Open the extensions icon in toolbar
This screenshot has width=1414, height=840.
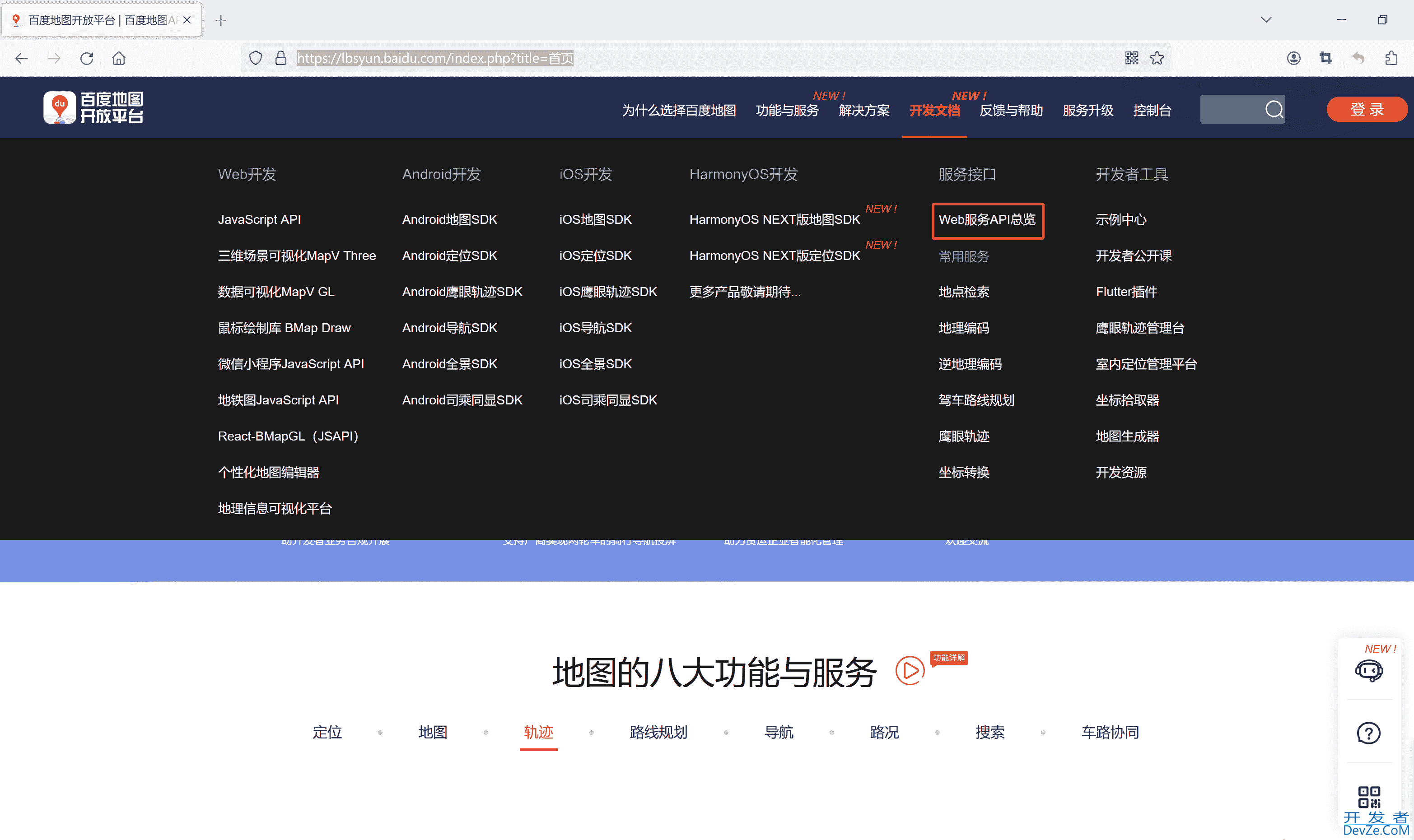point(1391,58)
